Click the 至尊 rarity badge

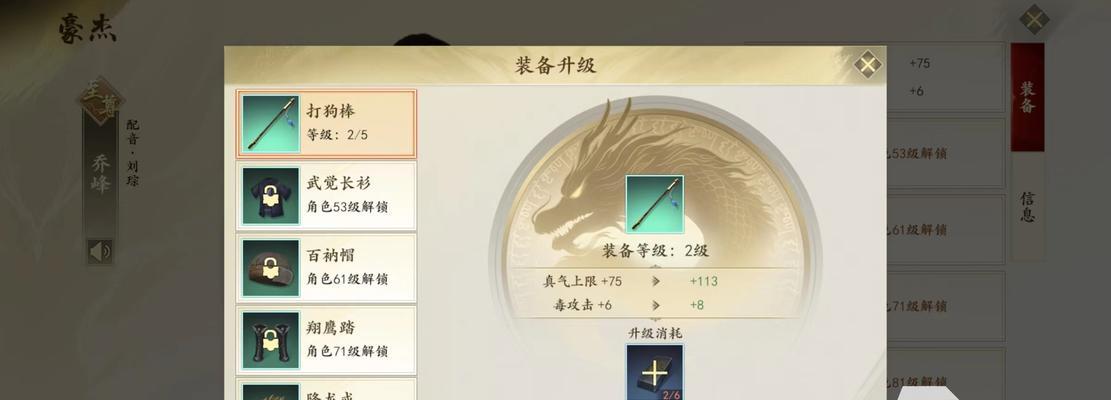(101, 101)
